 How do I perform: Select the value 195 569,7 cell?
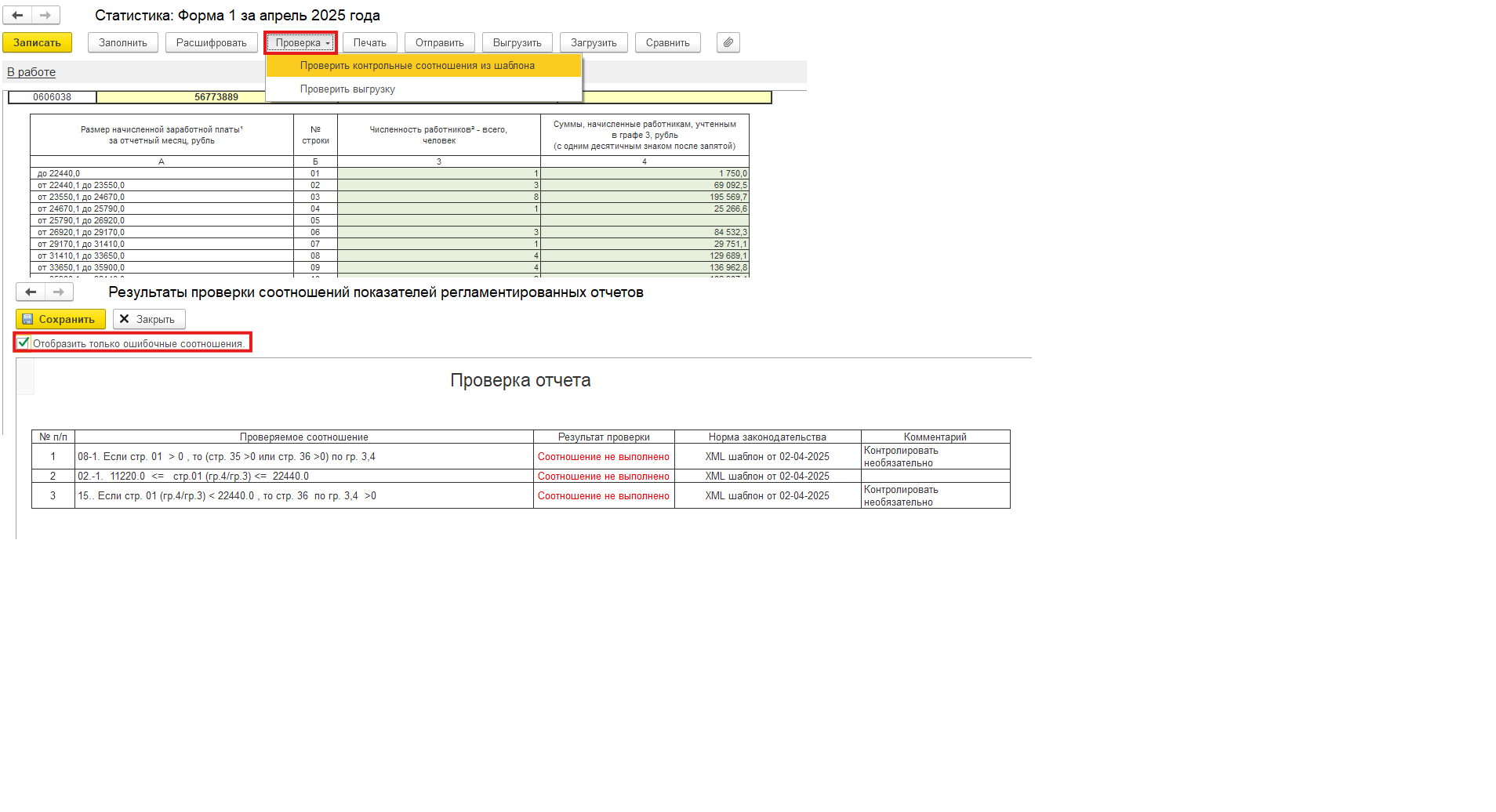coord(645,197)
